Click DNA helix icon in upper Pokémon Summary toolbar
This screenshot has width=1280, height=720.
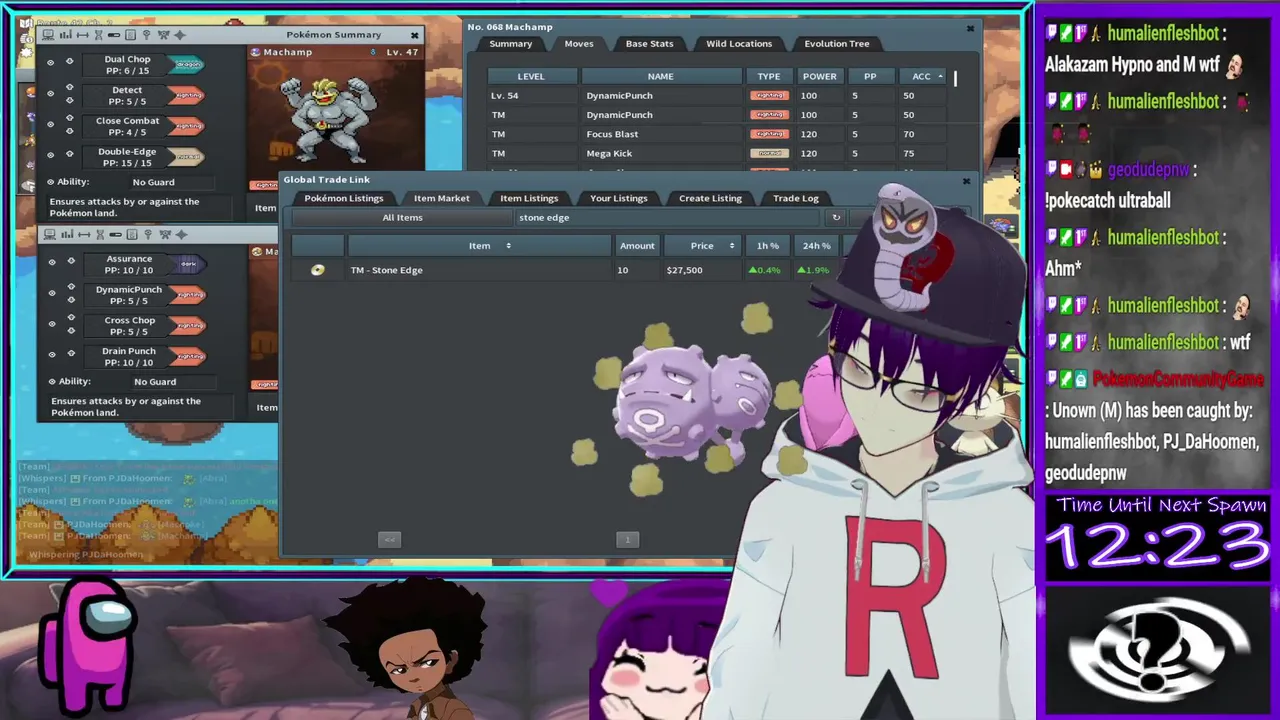point(98,35)
